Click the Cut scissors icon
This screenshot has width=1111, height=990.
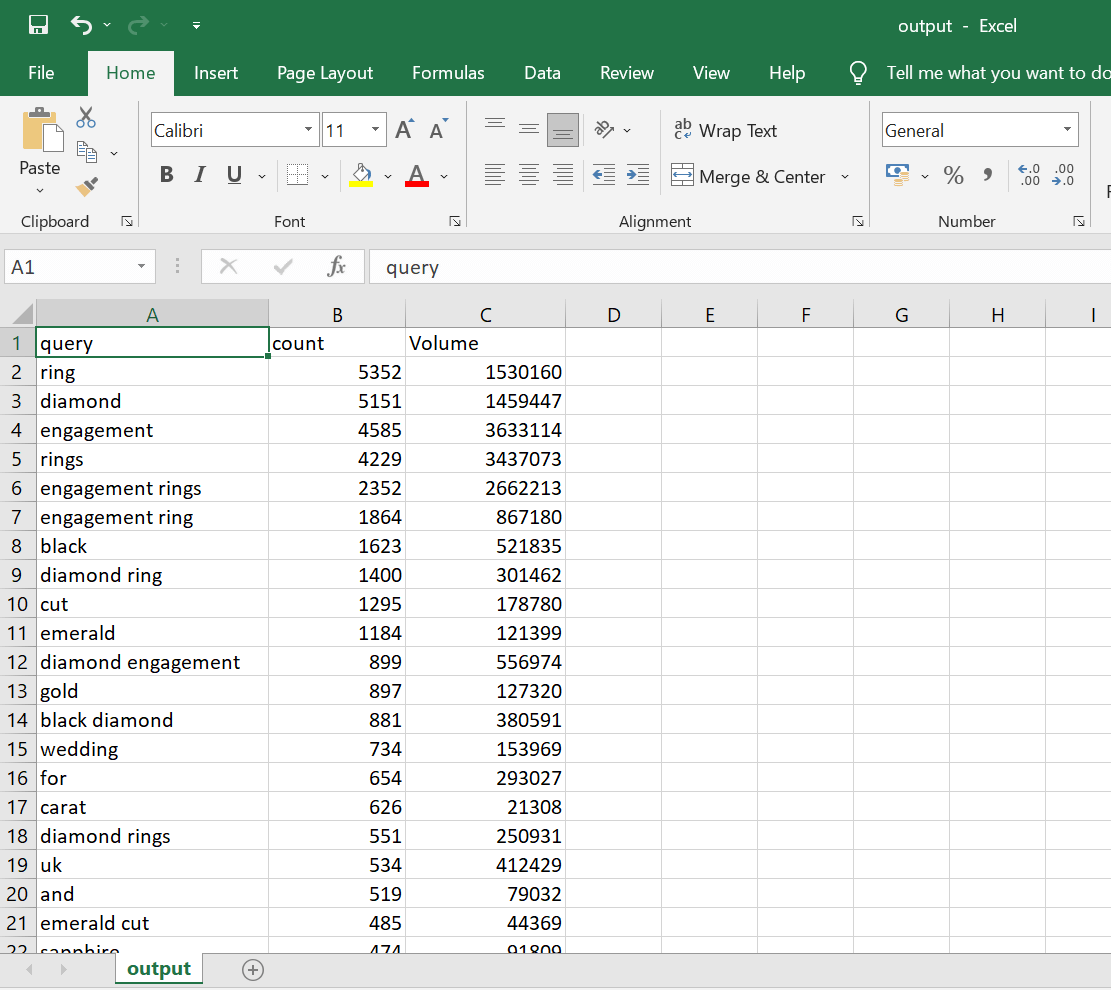(x=86, y=118)
